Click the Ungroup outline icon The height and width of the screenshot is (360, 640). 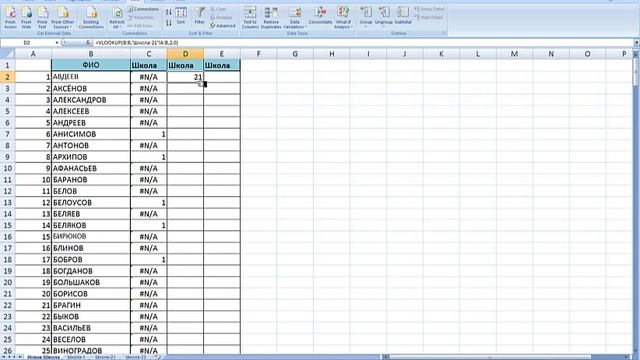[384, 18]
